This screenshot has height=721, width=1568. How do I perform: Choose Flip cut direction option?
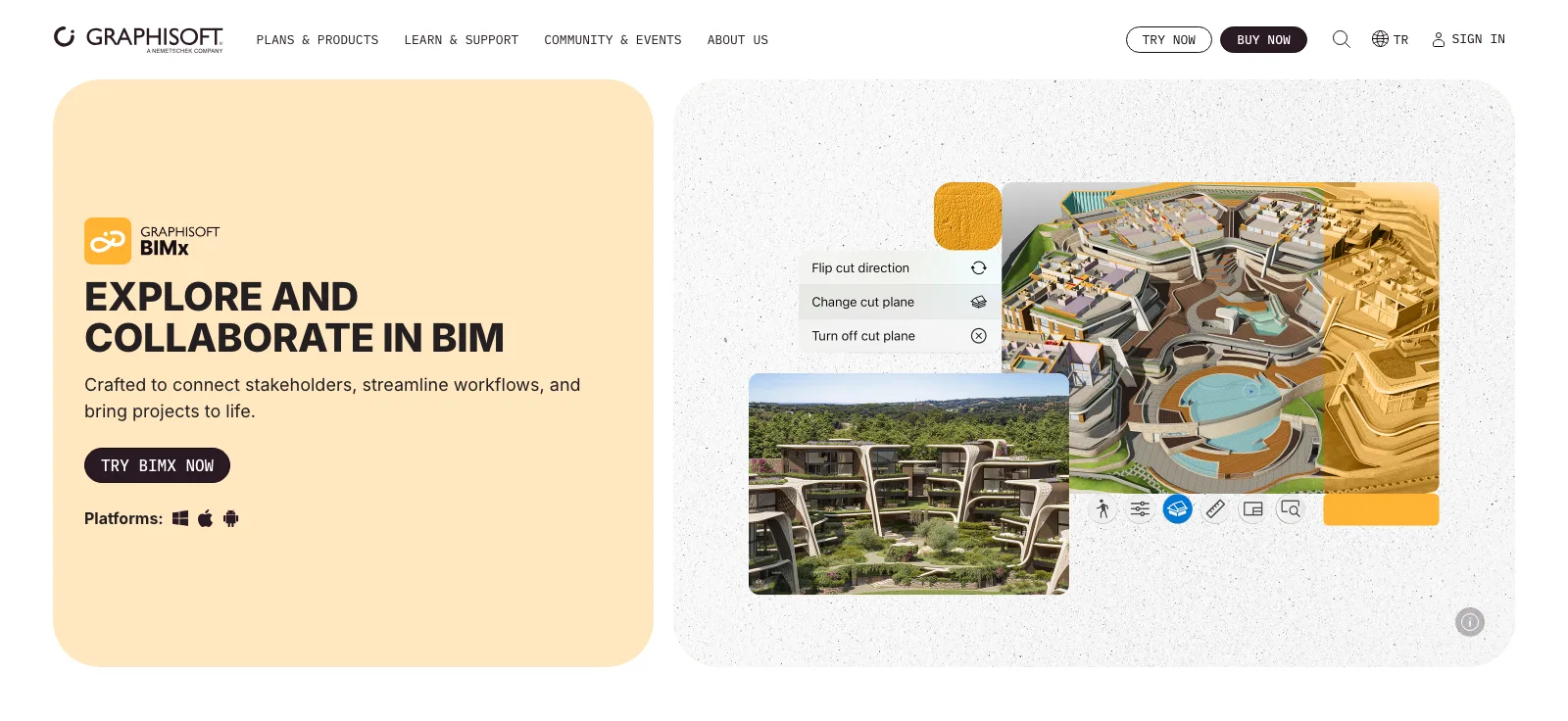(900, 268)
